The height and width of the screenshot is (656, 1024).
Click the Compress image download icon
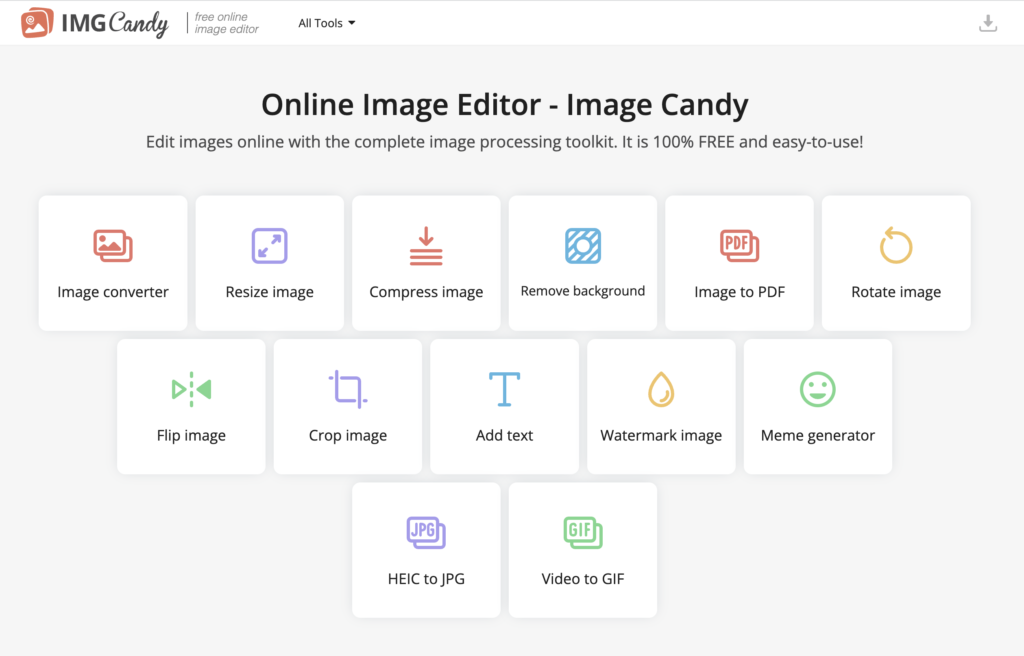coord(426,246)
